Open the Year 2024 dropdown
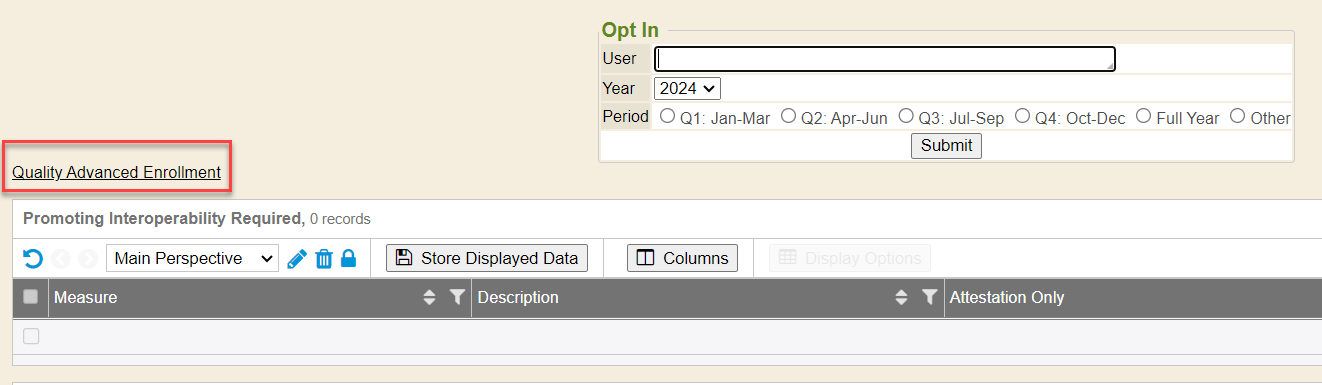The width and height of the screenshot is (1322, 385). (x=687, y=88)
